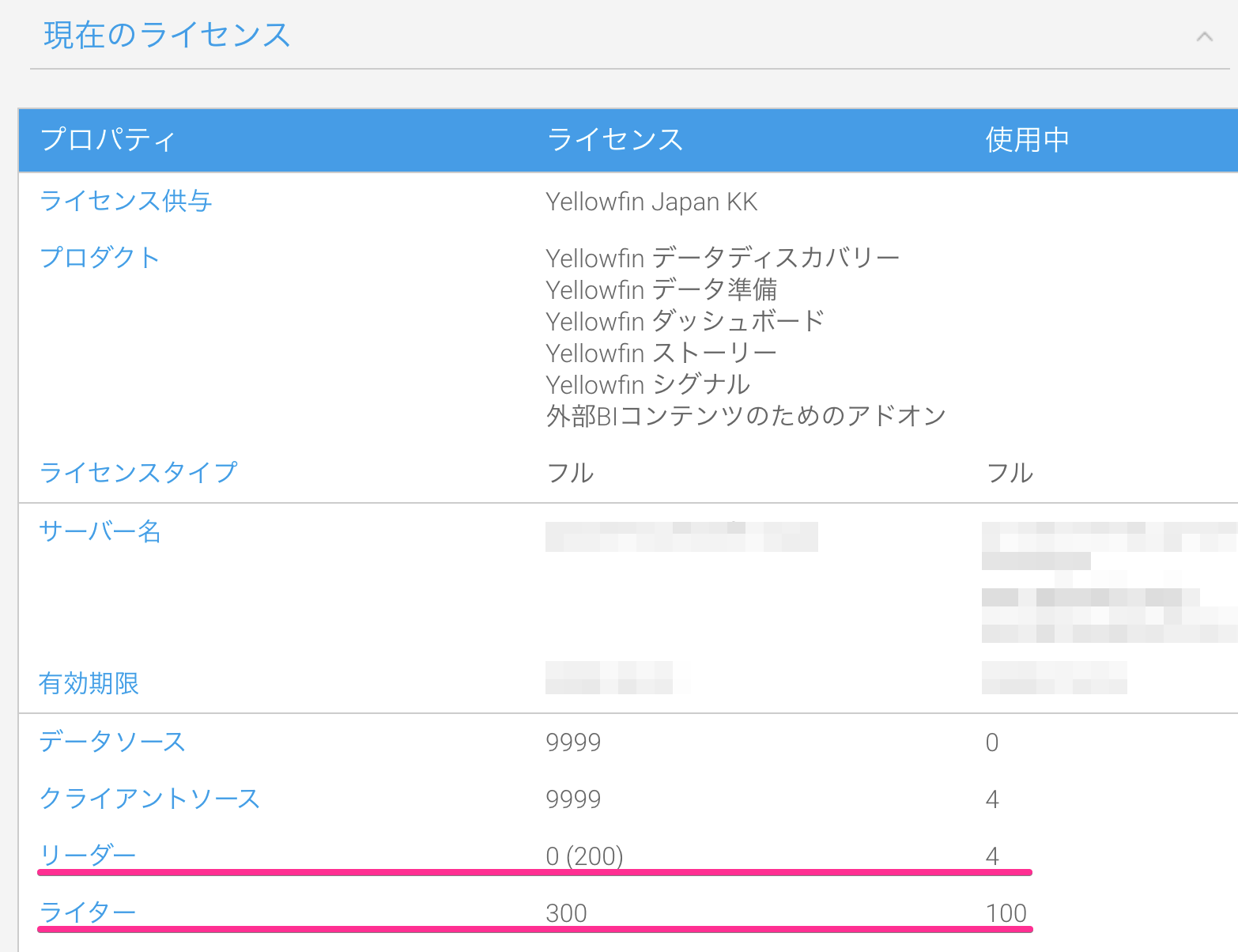Click the ライセンス column header

[614, 139]
